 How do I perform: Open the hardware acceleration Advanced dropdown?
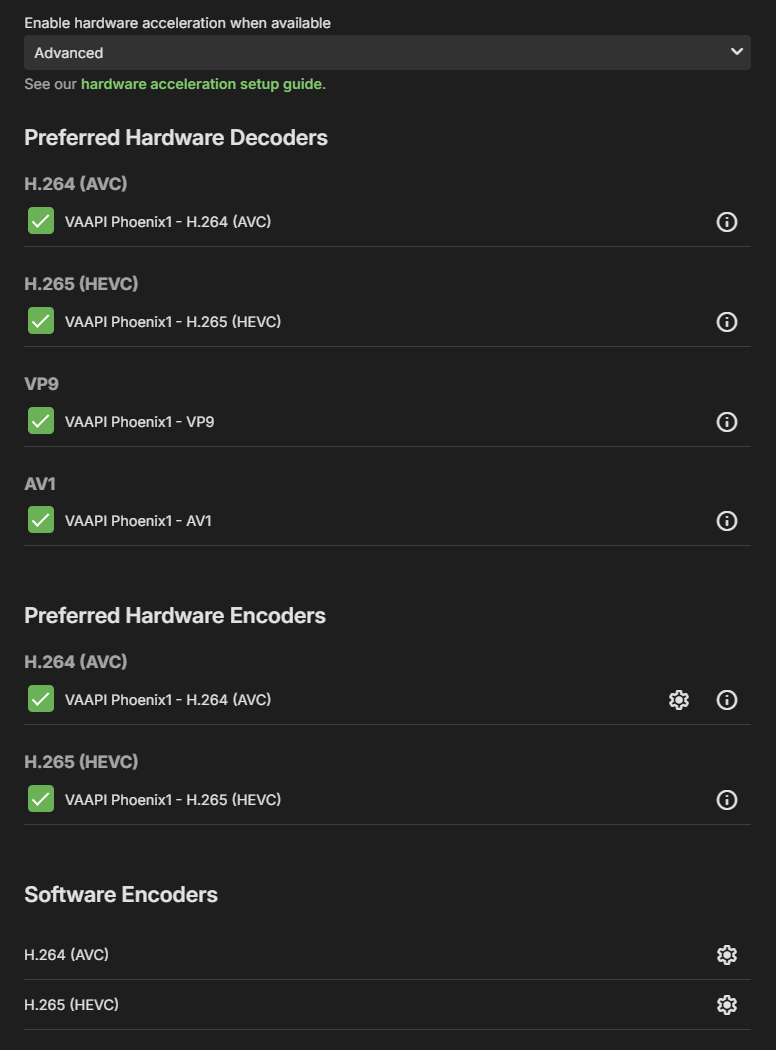pos(387,52)
